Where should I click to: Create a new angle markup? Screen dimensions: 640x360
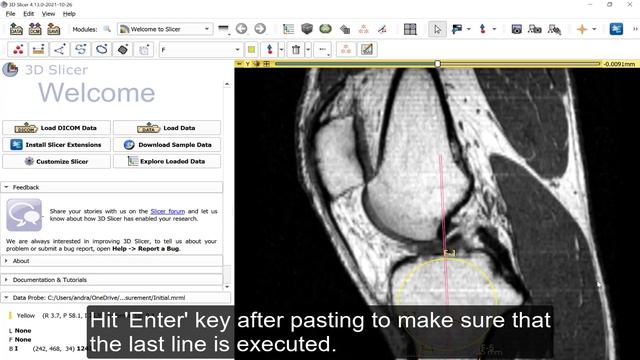pyautogui.click(x=60, y=50)
